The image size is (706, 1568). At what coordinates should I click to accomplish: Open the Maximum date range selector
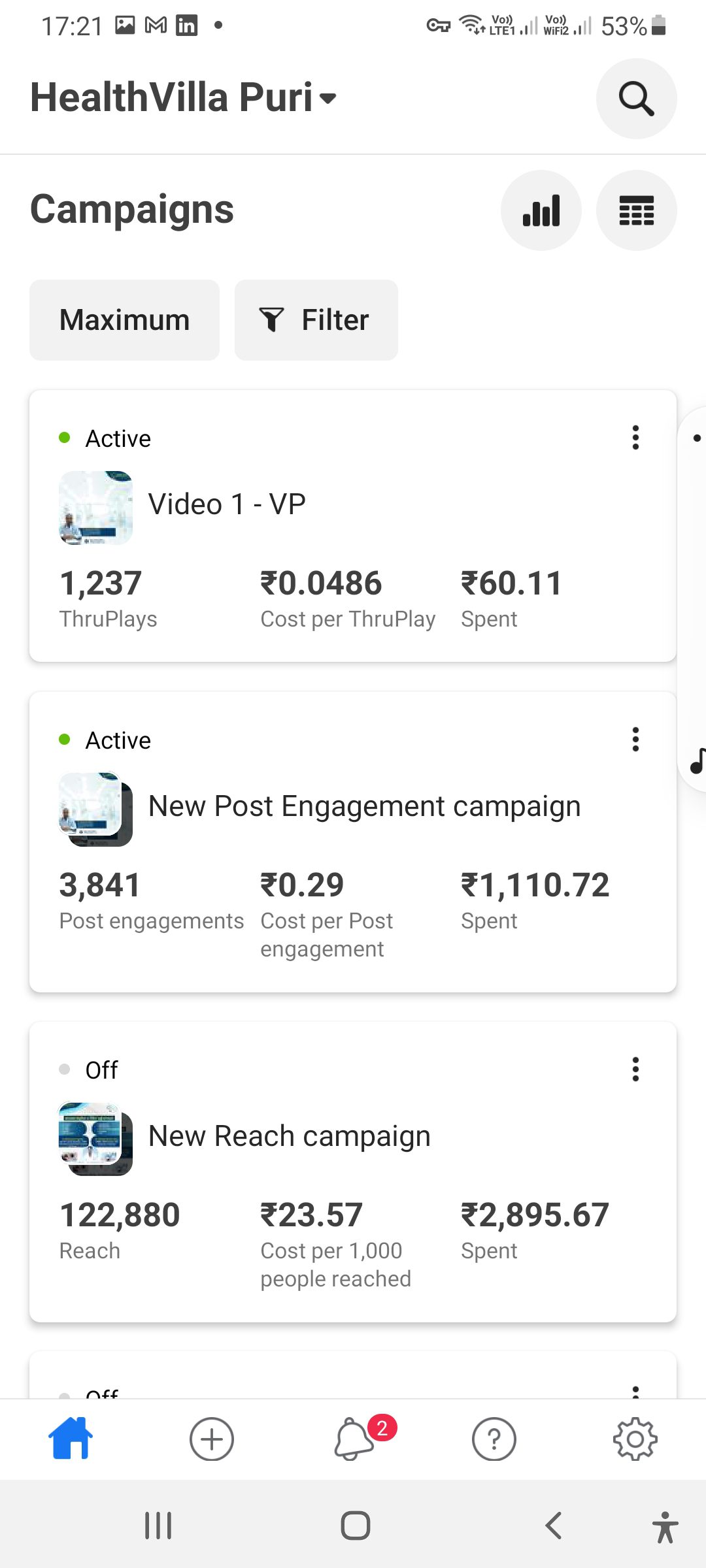124,320
